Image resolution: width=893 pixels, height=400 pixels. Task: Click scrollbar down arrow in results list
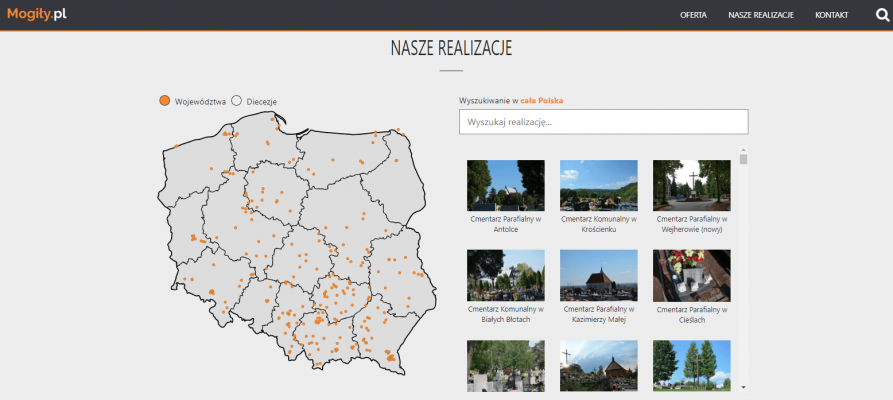coord(743,385)
